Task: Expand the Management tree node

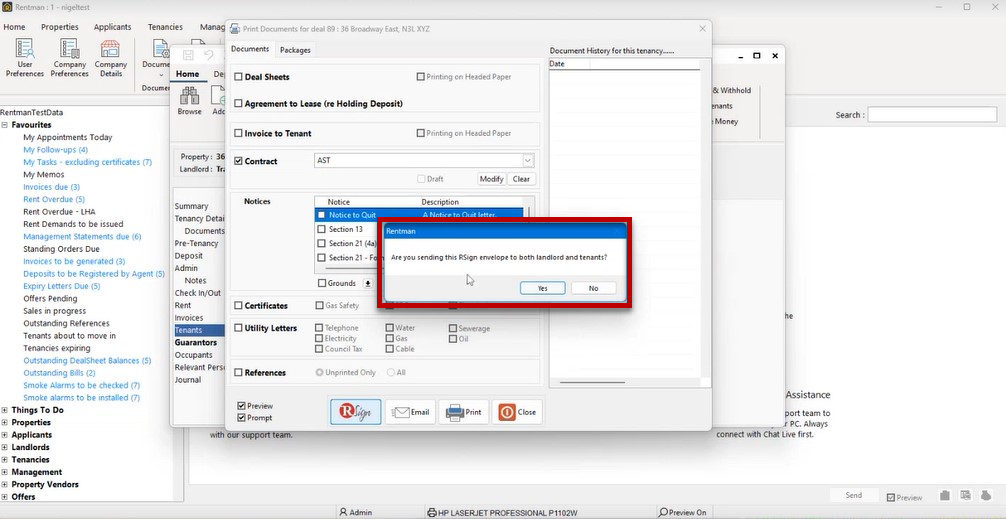Action: click(x=5, y=472)
